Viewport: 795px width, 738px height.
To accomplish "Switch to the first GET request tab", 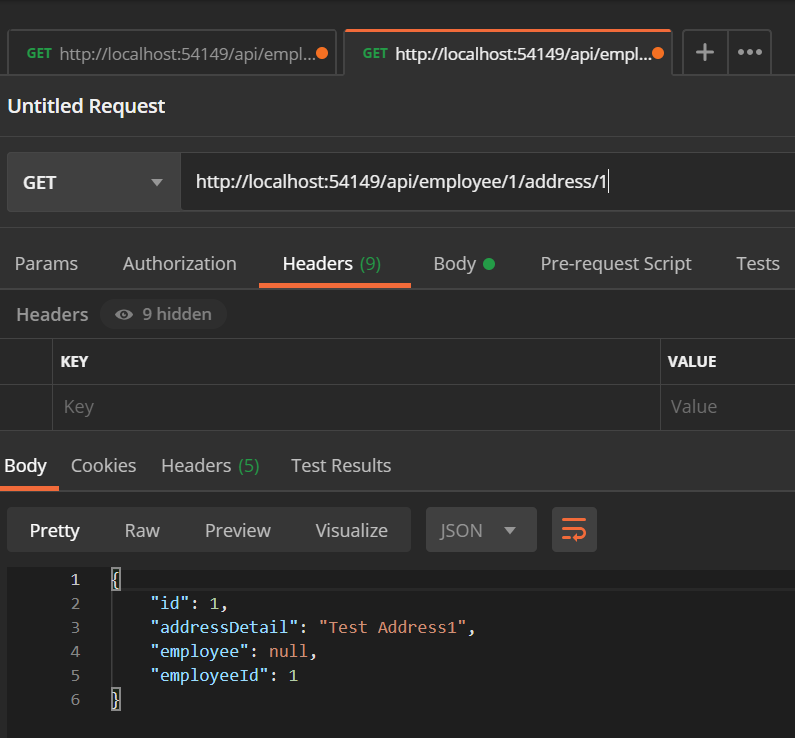I will point(172,53).
